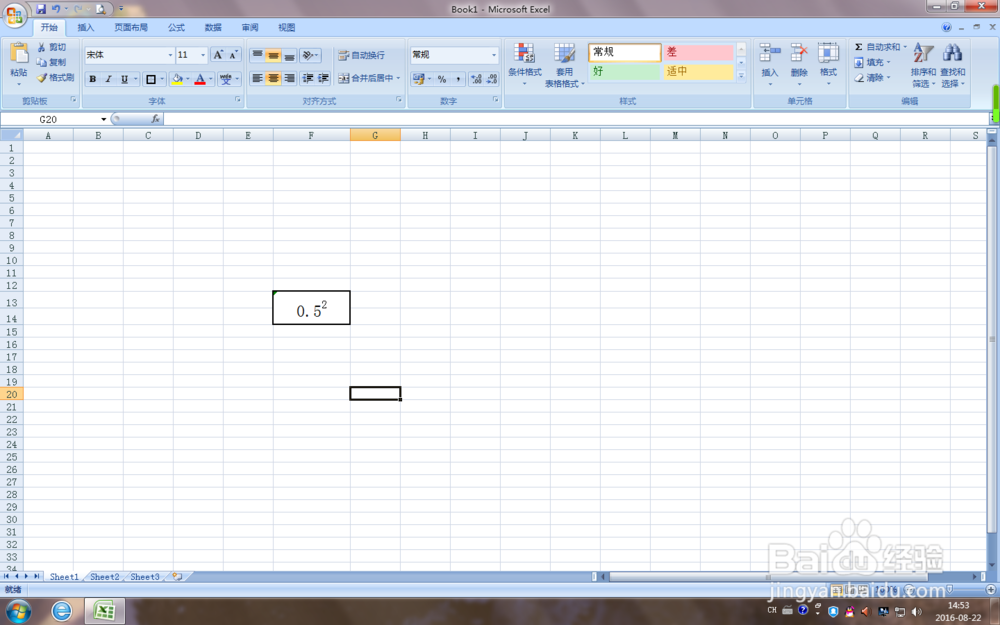1000x625 pixels.
Task: Switch to Sheet2 worksheet tab
Action: click(105, 577)
